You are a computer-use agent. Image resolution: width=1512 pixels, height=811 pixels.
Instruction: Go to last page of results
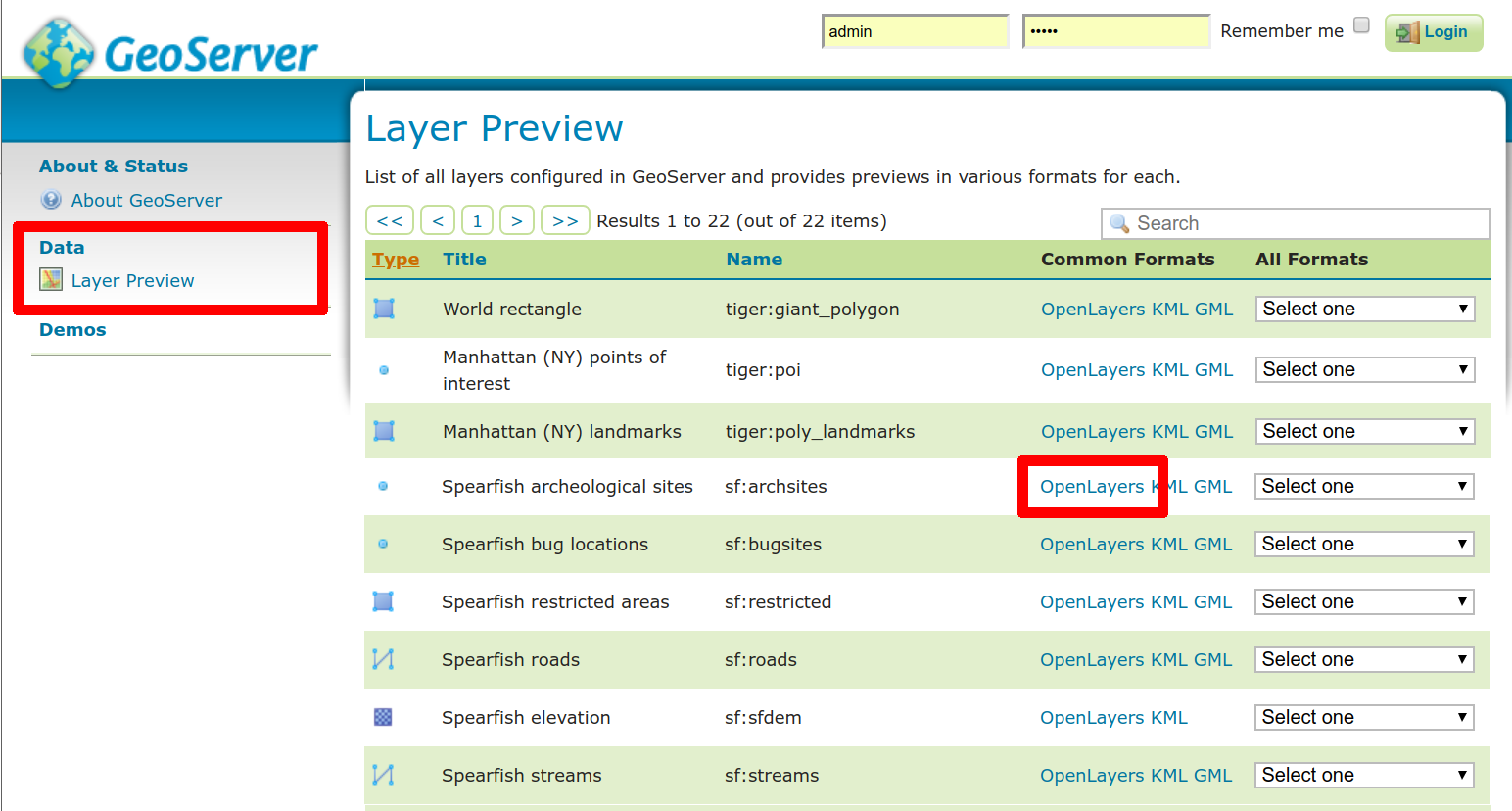(565, 220)
